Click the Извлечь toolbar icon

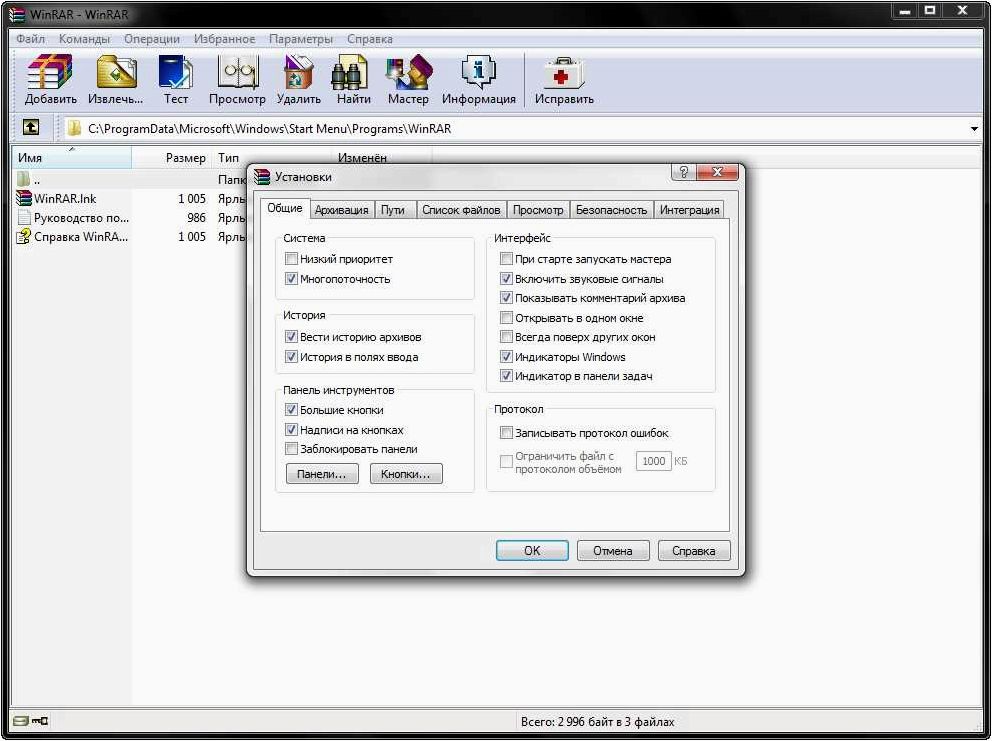pyautogui.click(x=116, y=72)
